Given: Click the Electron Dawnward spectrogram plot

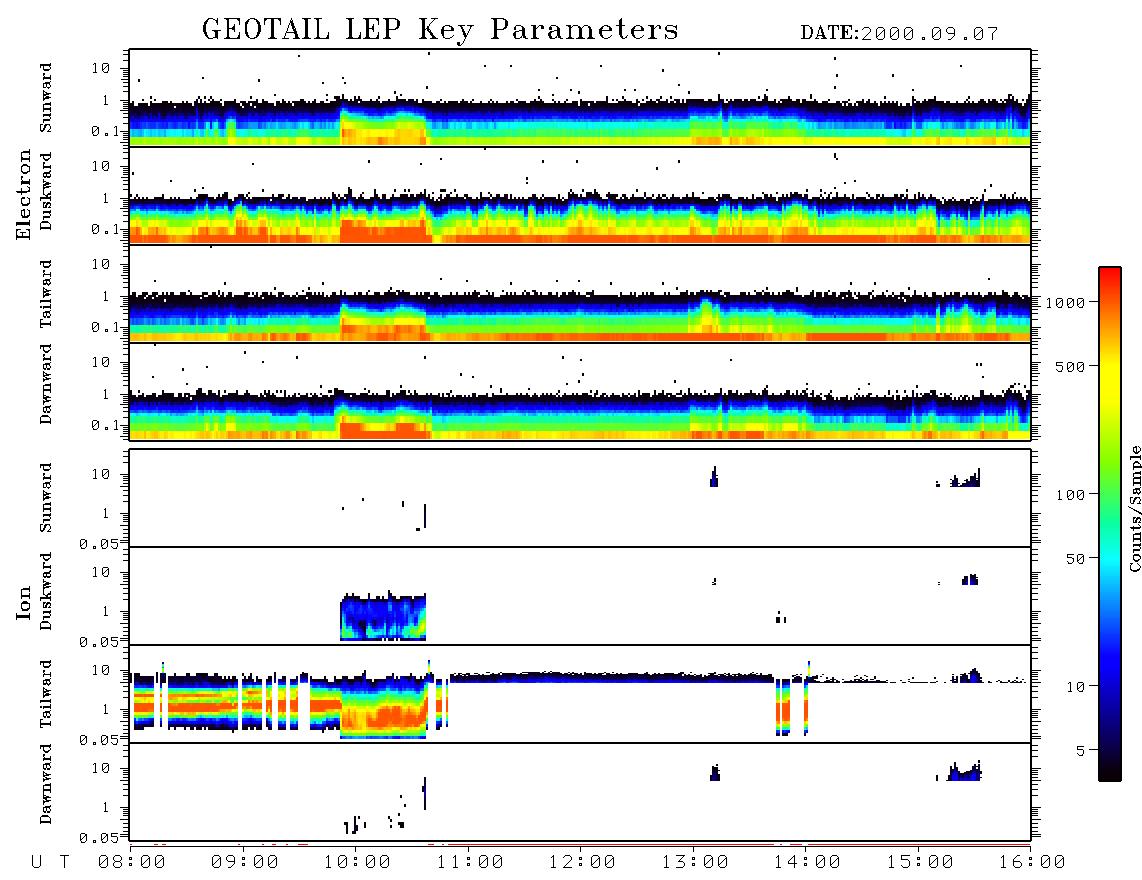Looking at the screenshot, I should (580, 391).
